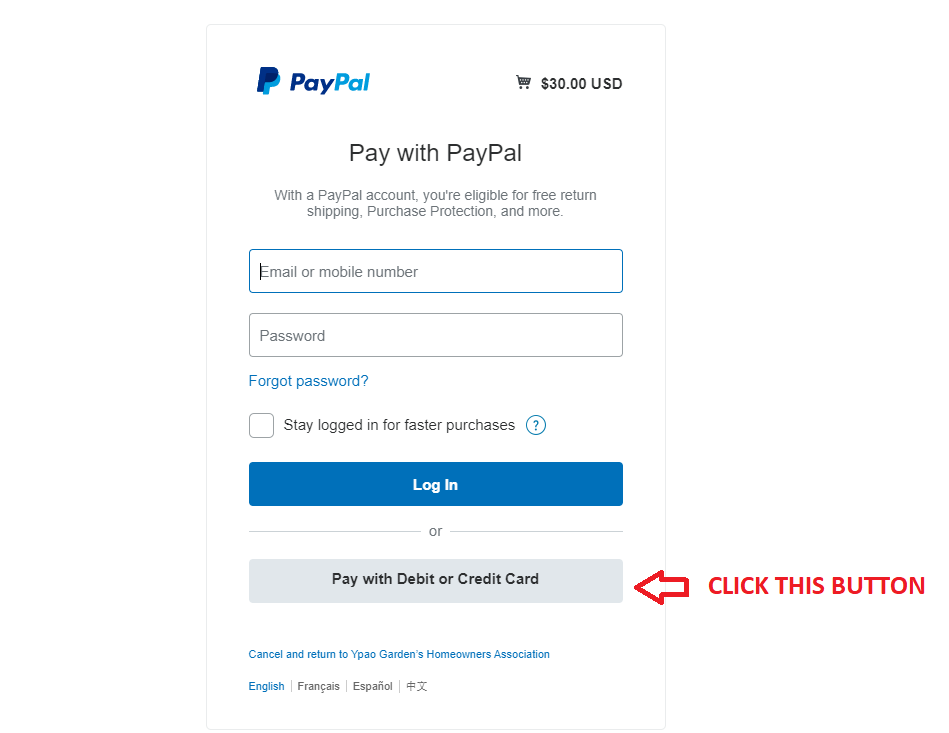The height and width of the screenshot is (733, 949).
Task: Click the PayPal double-P logo mark
Action: point(268,81)
